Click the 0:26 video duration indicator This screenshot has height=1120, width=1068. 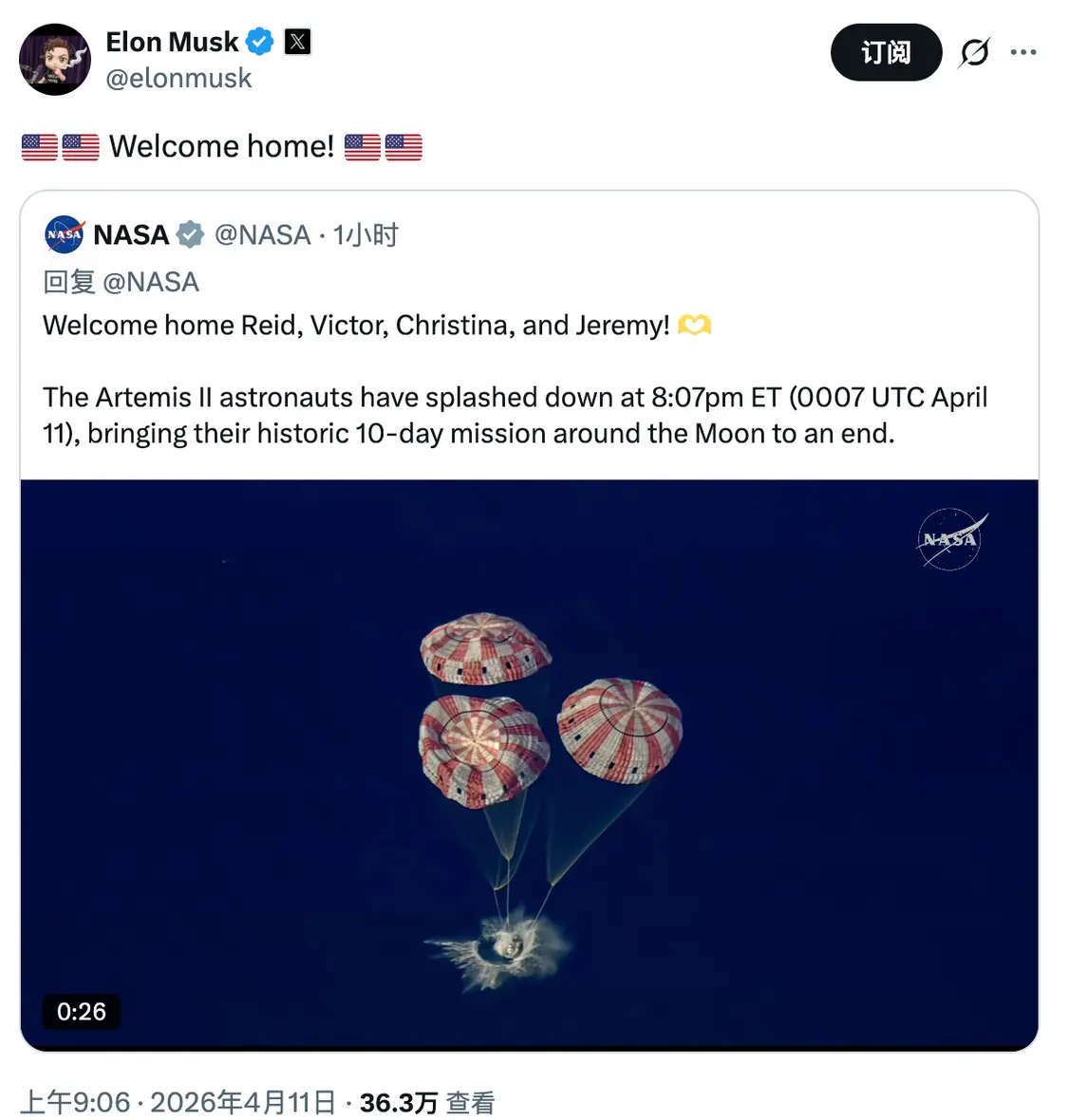82,1012
